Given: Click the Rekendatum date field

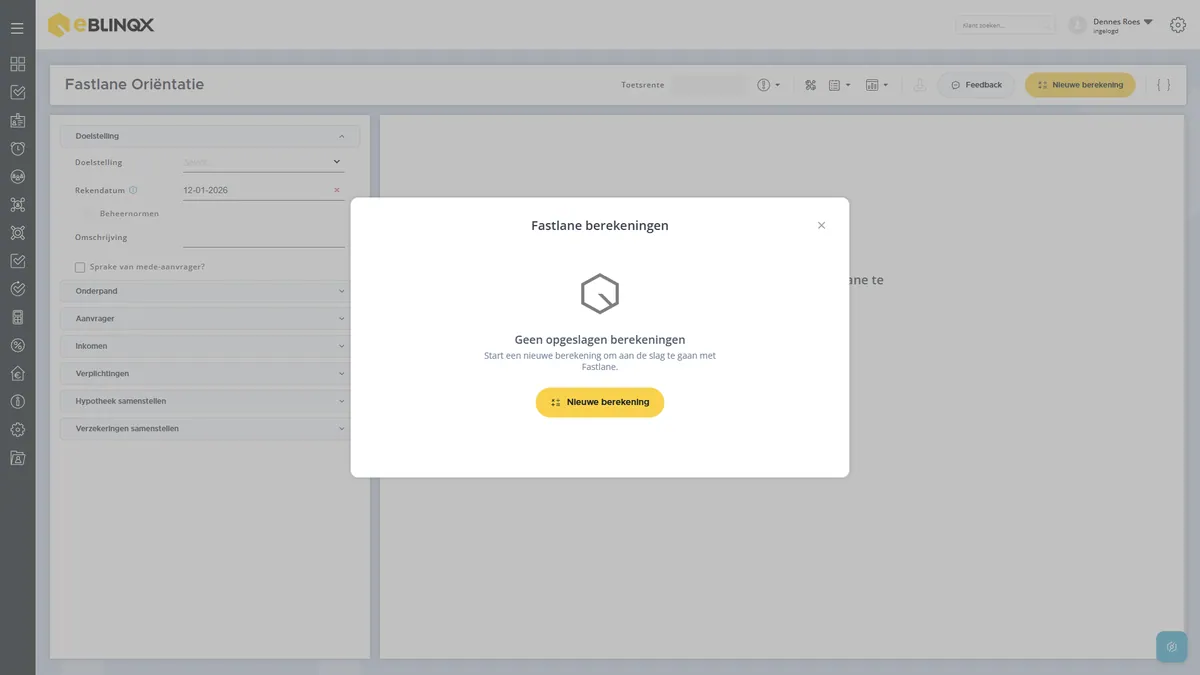Looking at the screenshot, I should click(264, 190).
